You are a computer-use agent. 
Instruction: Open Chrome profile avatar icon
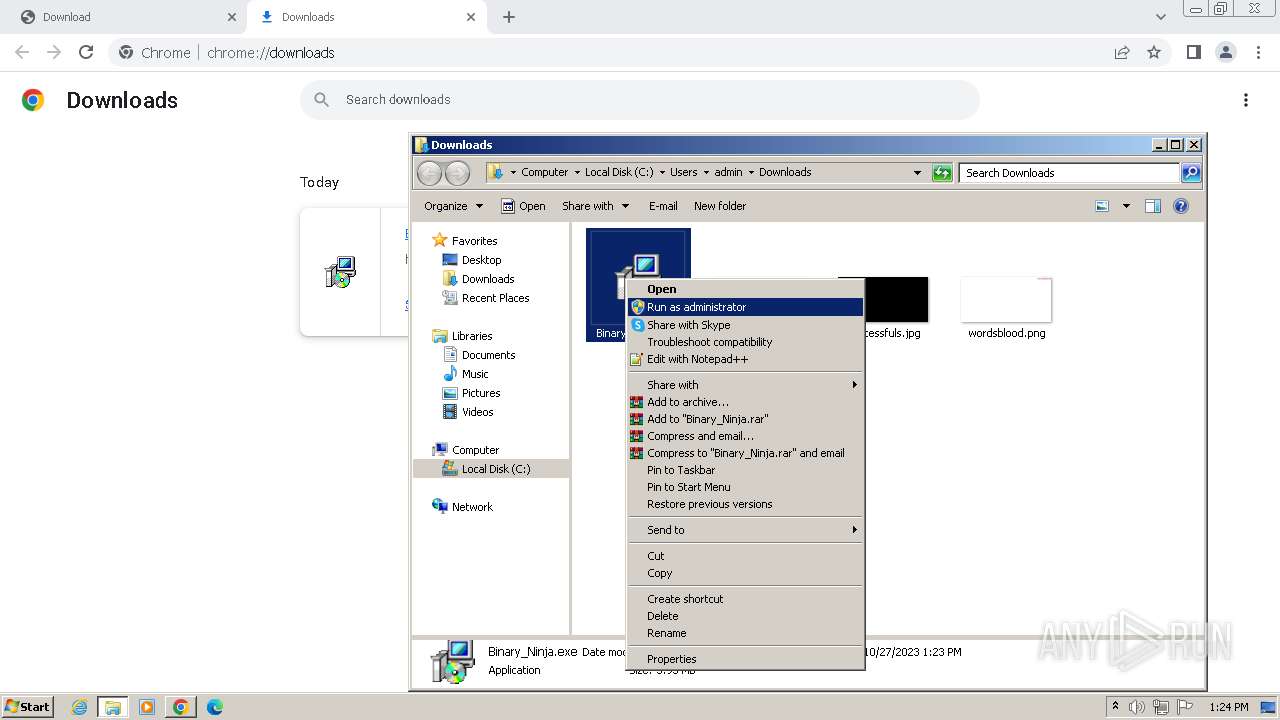point(1226,52)
